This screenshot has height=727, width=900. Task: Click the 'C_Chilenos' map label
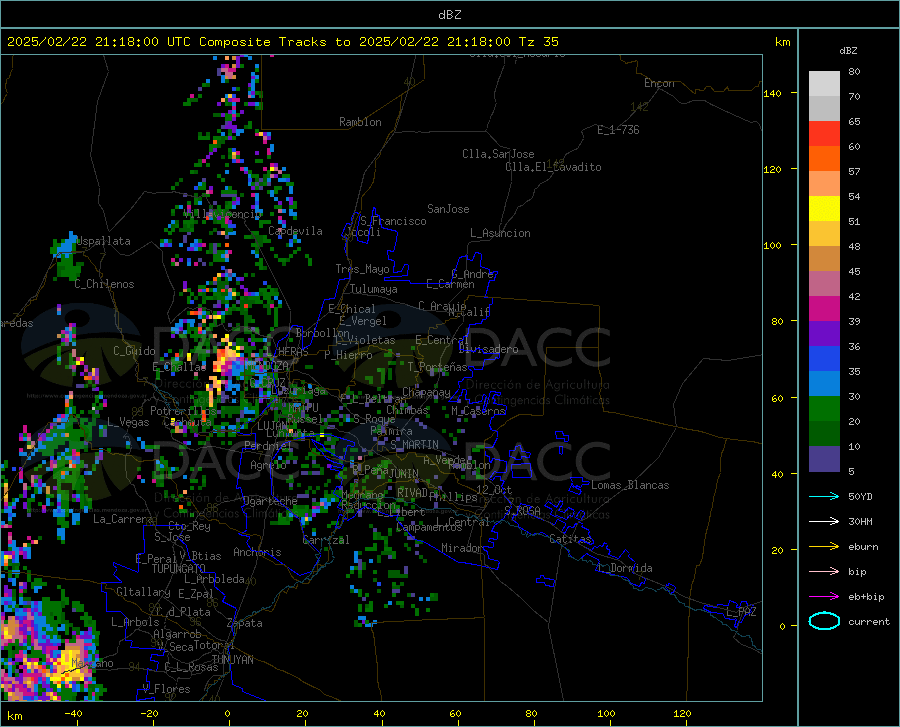point(104,284)
